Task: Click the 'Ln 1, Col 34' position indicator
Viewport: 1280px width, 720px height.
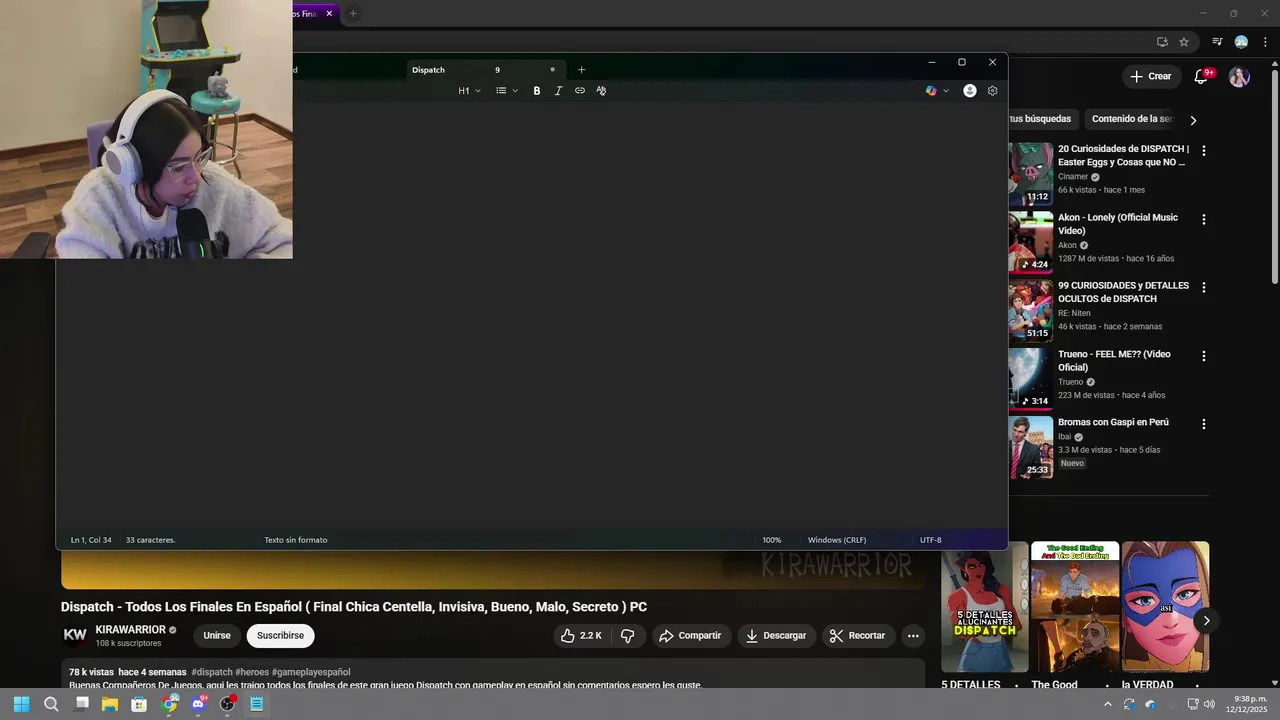Action: [x=91, y=540]
